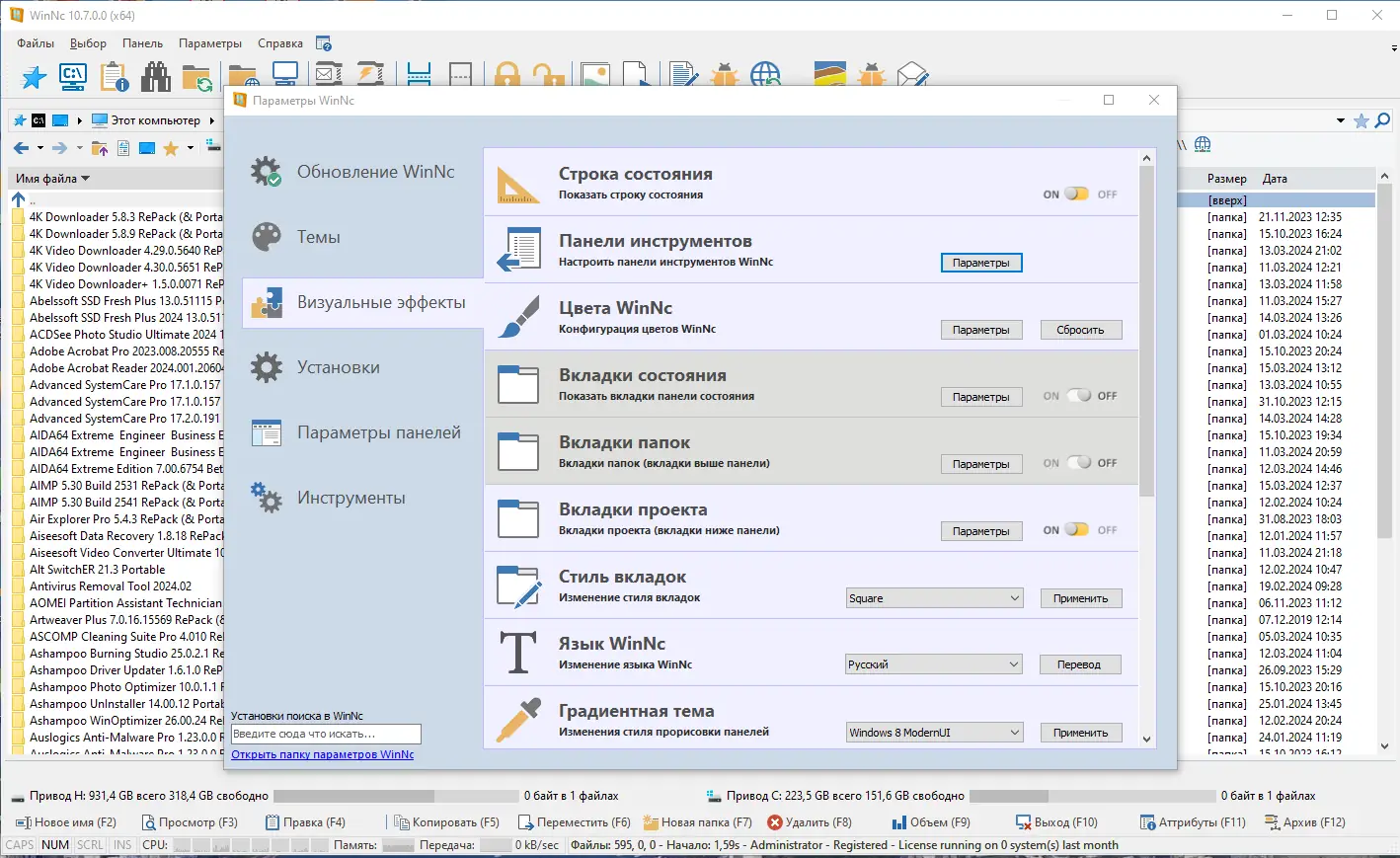This screenshot has height=858, width=1400.
Task: Click Сбросить button for Цвета WinNc
Action: tap(1081, 330)
